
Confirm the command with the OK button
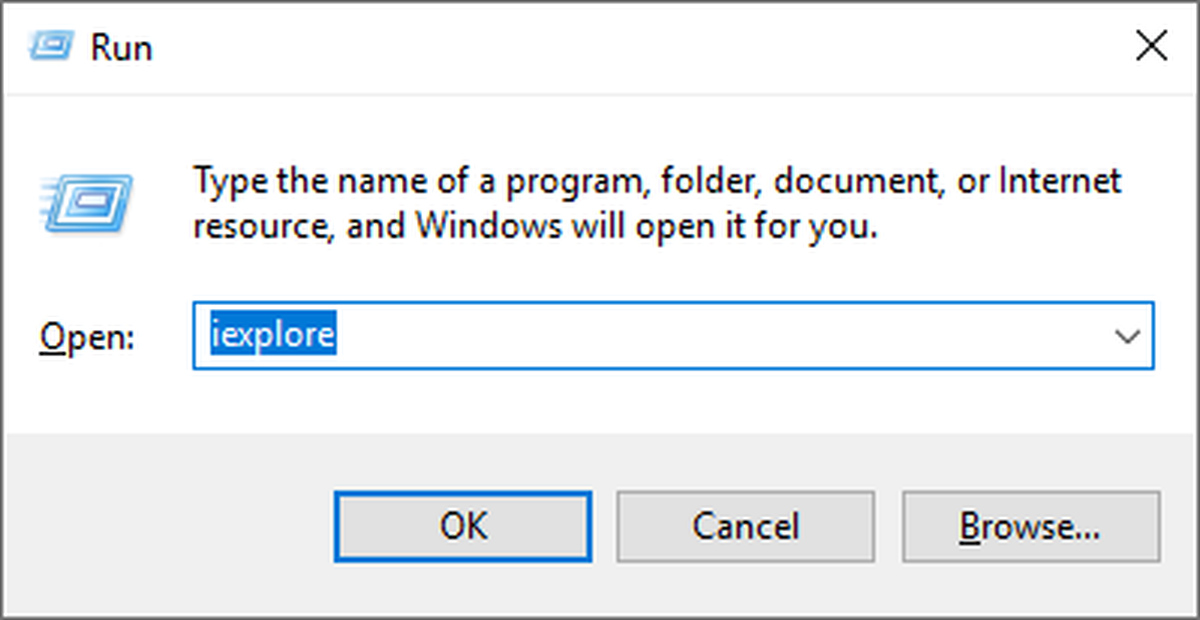pos(462,525)
